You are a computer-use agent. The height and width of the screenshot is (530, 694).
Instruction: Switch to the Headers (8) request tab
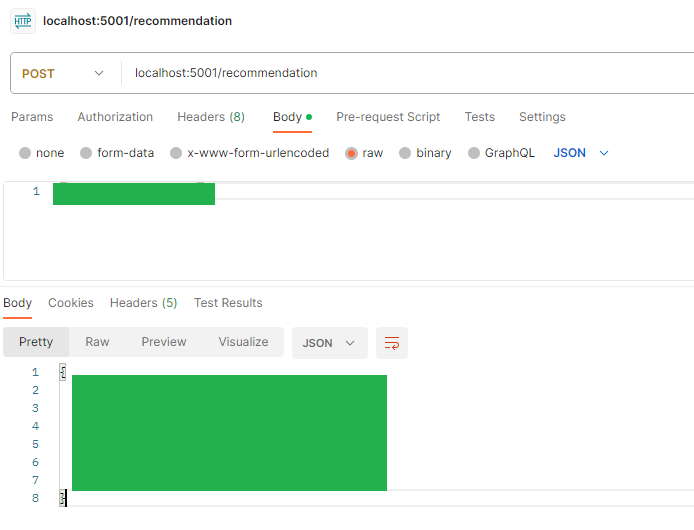click(211, 117)
